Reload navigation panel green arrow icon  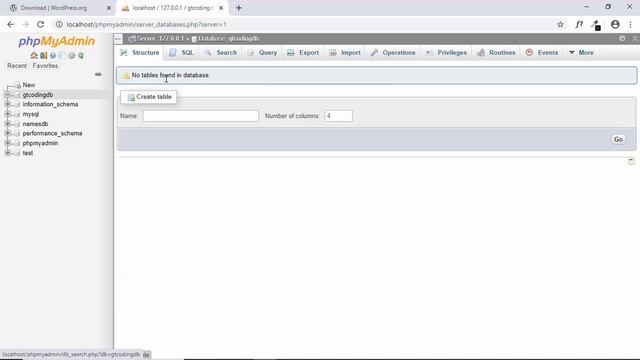81,55
